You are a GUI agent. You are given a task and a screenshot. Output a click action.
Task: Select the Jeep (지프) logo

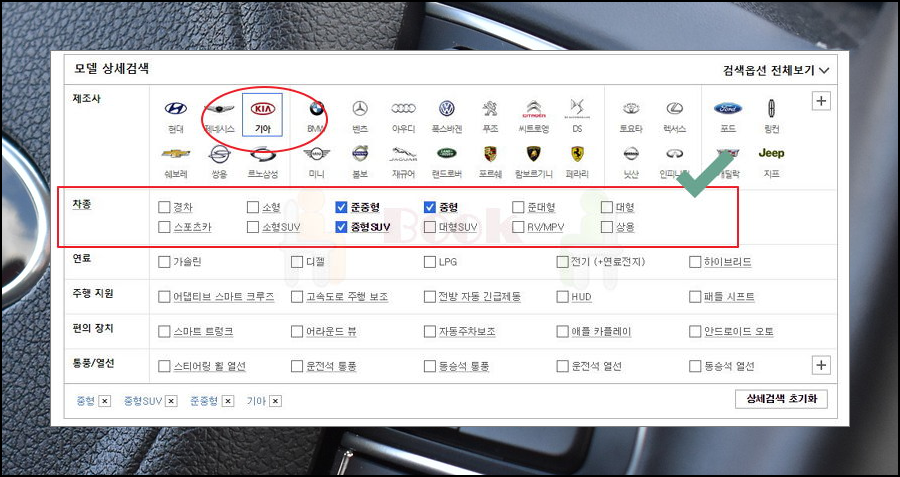771,153
